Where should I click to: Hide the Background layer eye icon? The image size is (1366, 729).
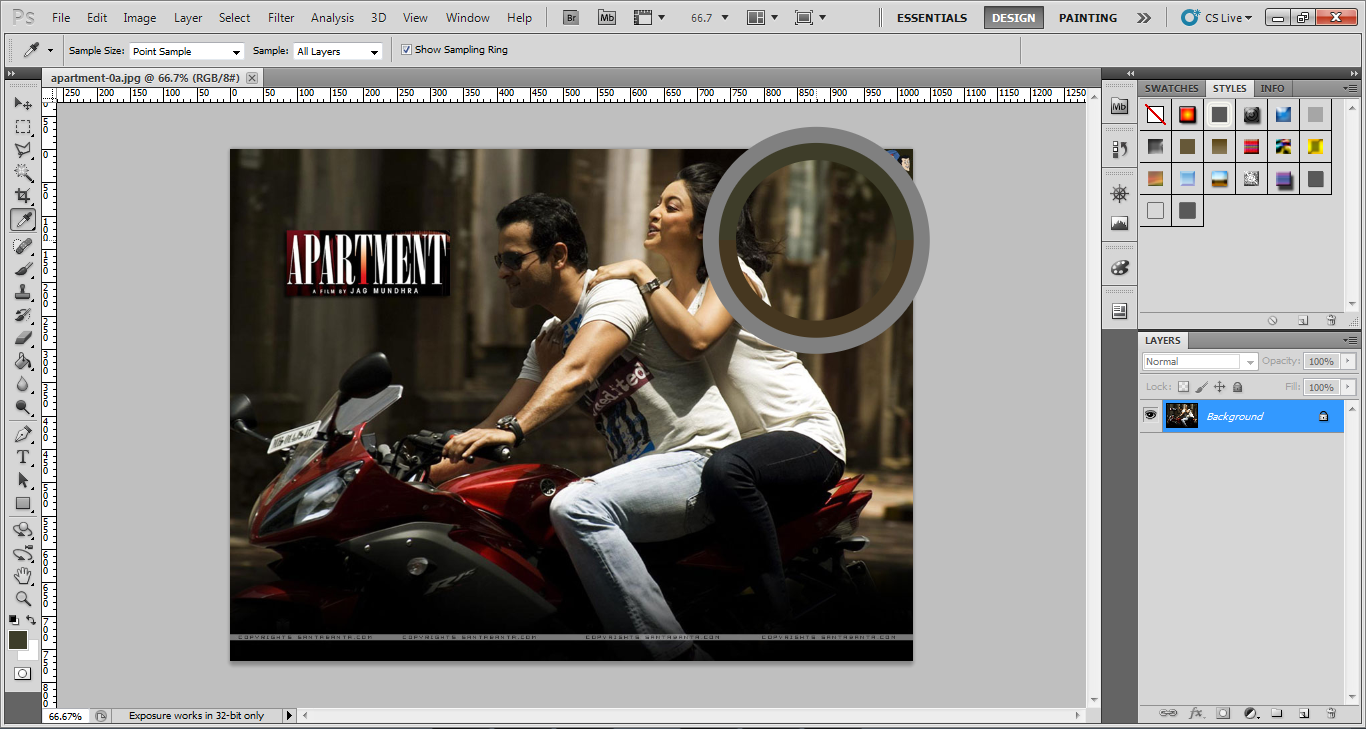tap(1151, 415)
